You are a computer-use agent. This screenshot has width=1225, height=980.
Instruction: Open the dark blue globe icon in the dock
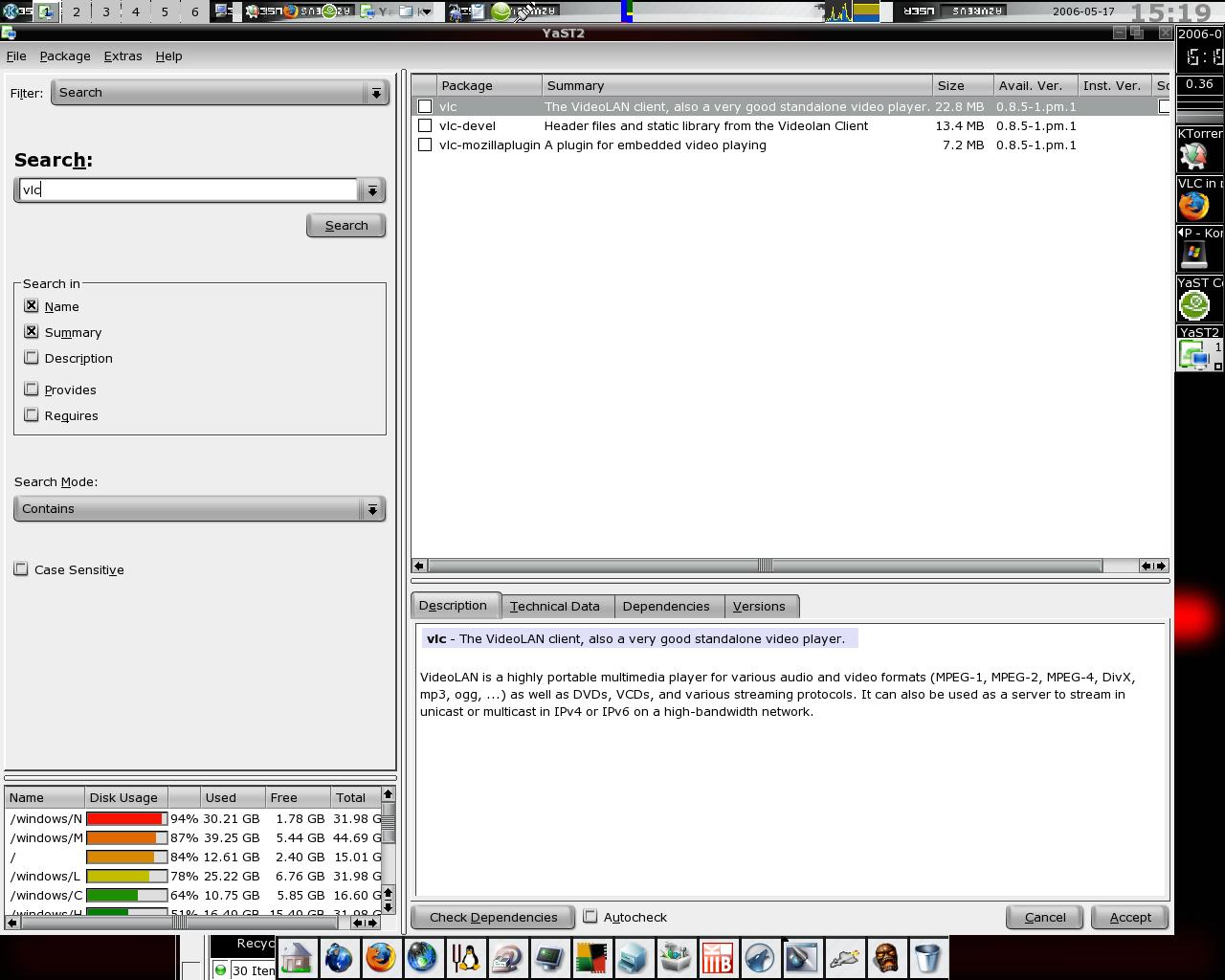coord(339,957)
